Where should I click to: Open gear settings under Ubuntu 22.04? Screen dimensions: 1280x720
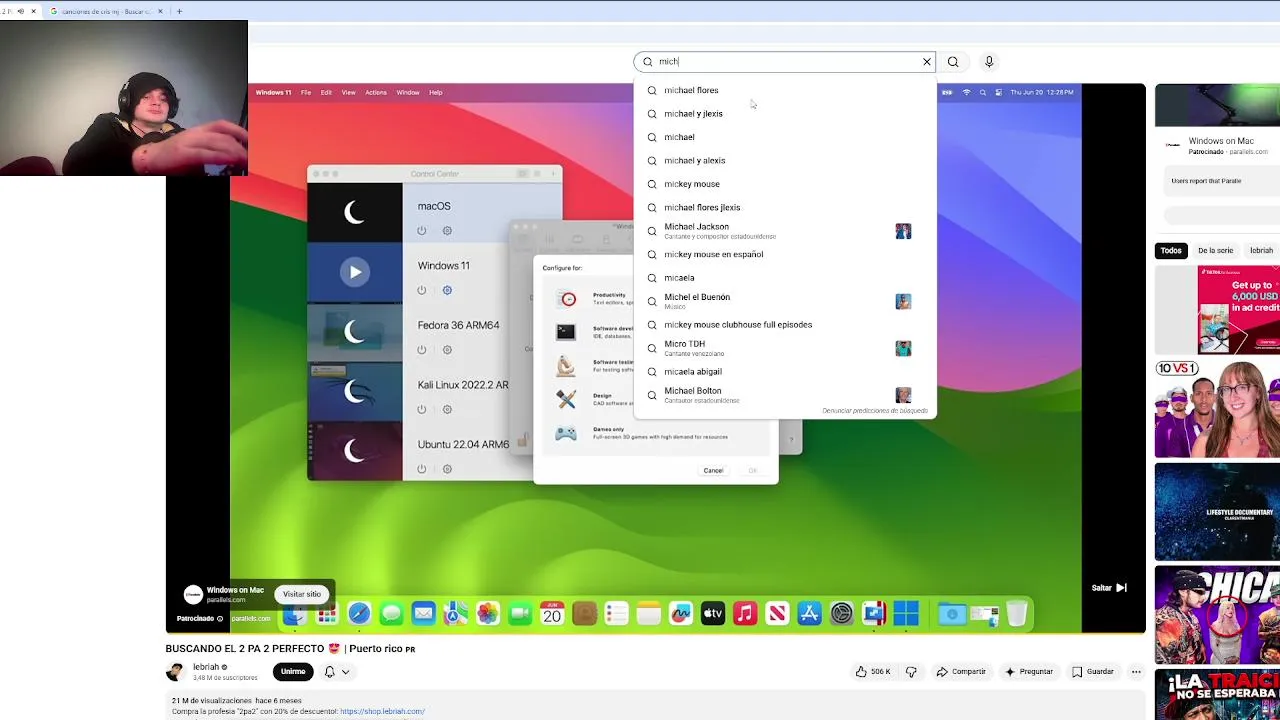click(447, 469)
